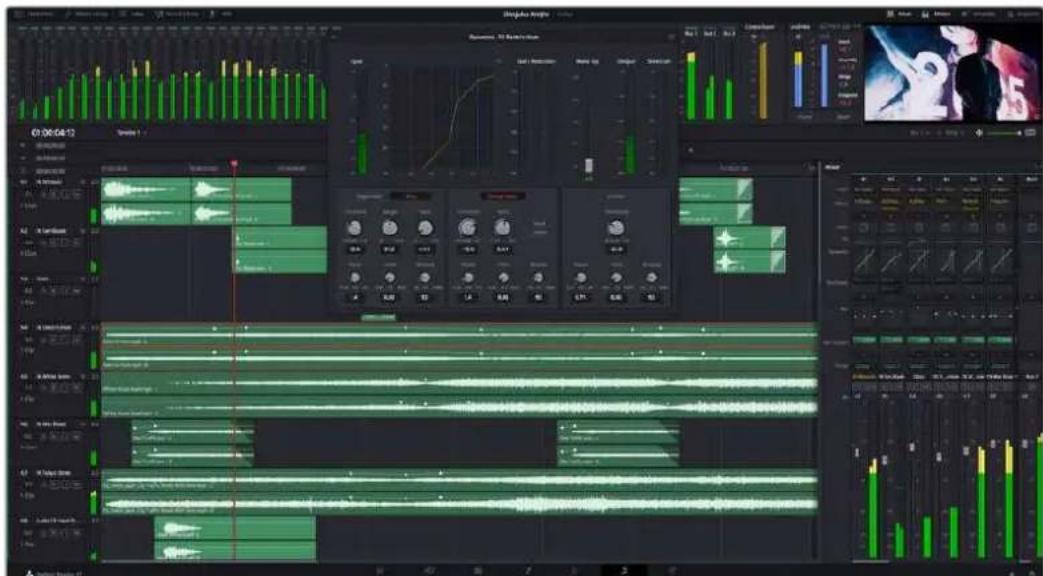Adjust the Compressor Ratio knob
Screen dimensions: 1043x576
click(x=502, y=228)
